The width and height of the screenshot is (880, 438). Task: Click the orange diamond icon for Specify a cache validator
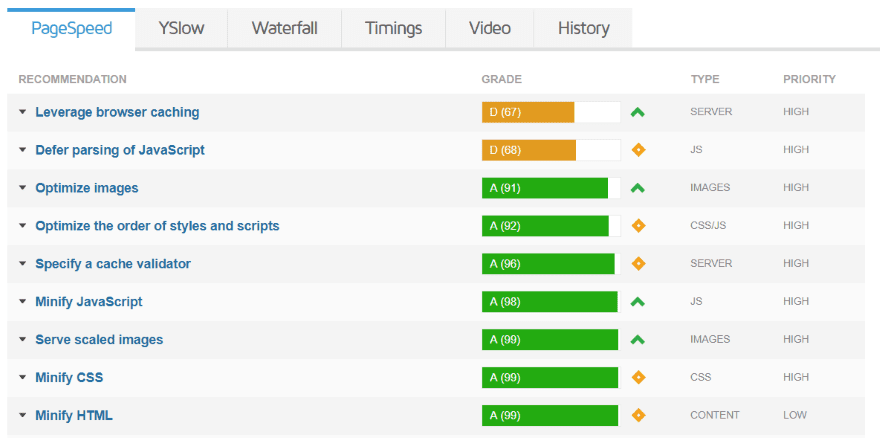(x=638, y=263)
